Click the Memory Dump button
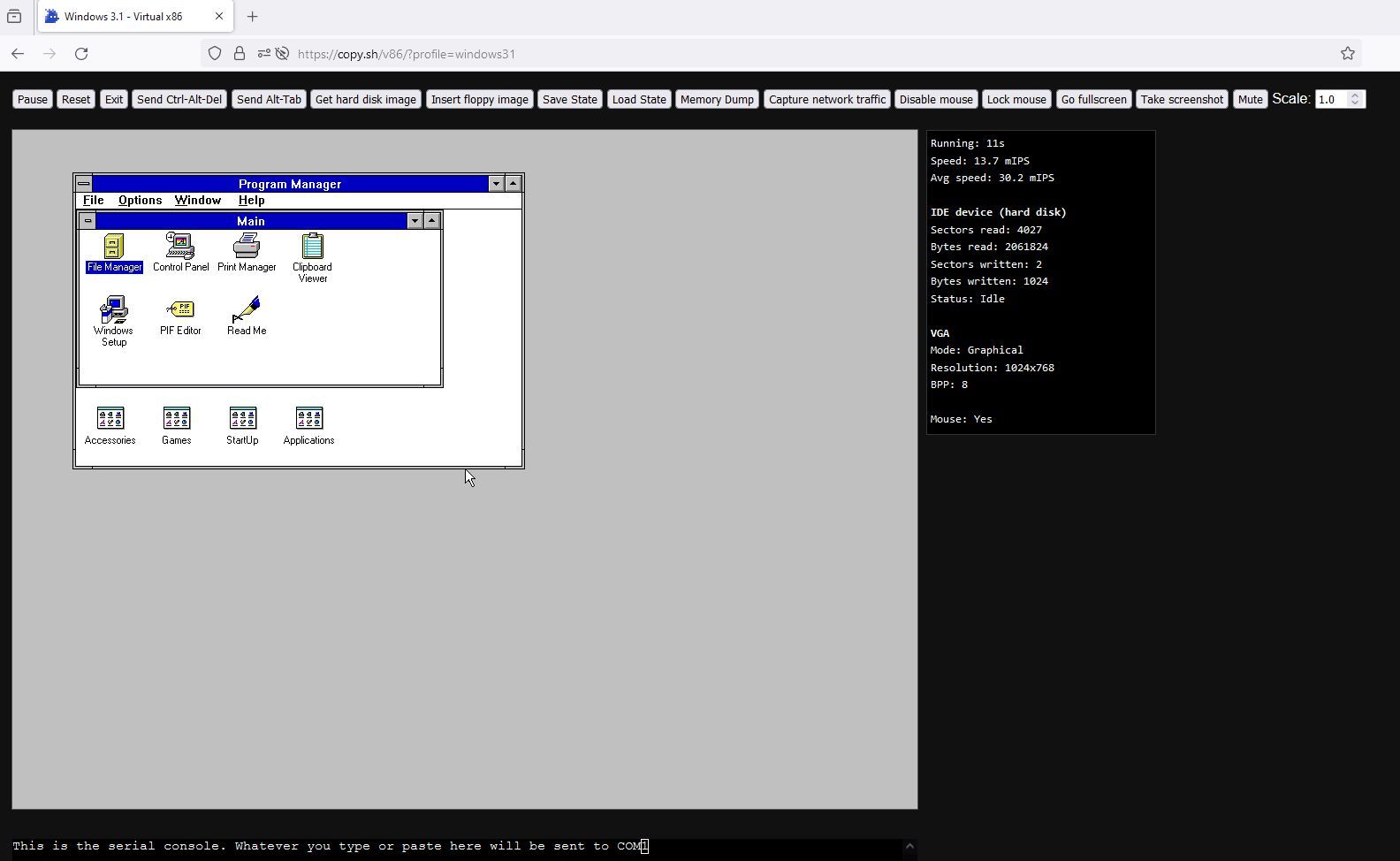 pyautogui.click(x=717, y=99)
